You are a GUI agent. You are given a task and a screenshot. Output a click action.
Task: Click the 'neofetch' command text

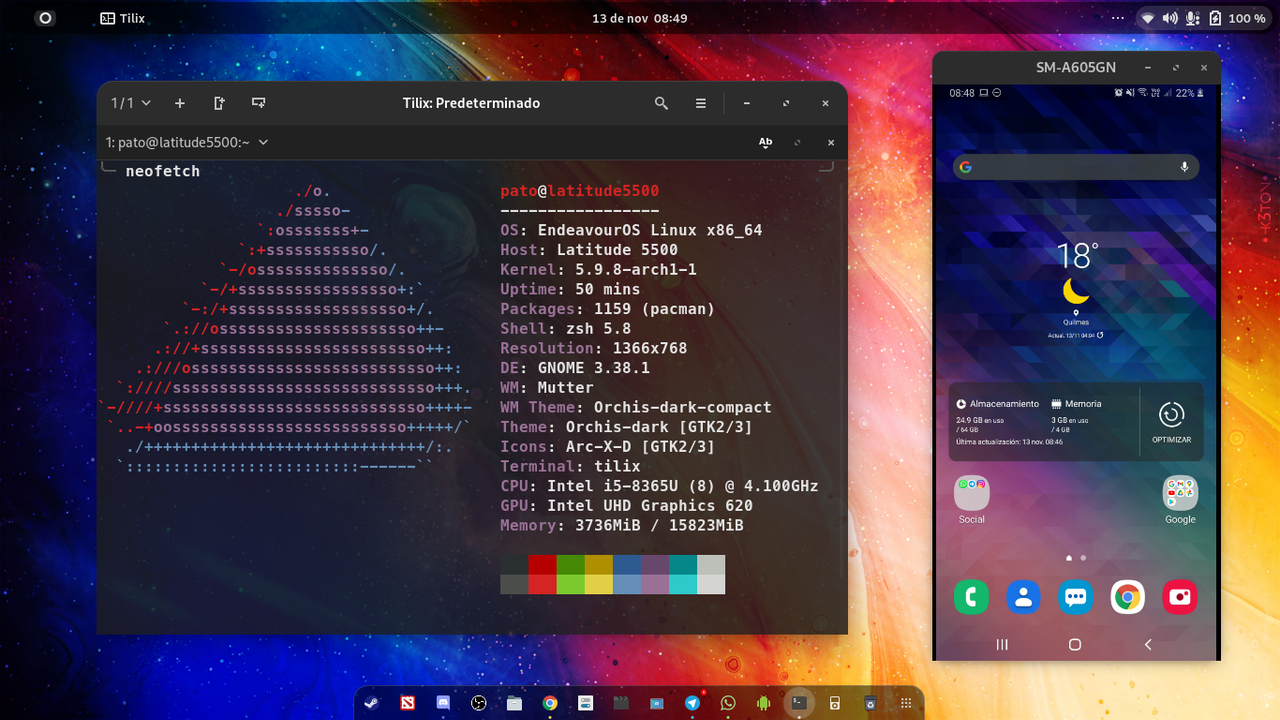[x=163, y=171]
